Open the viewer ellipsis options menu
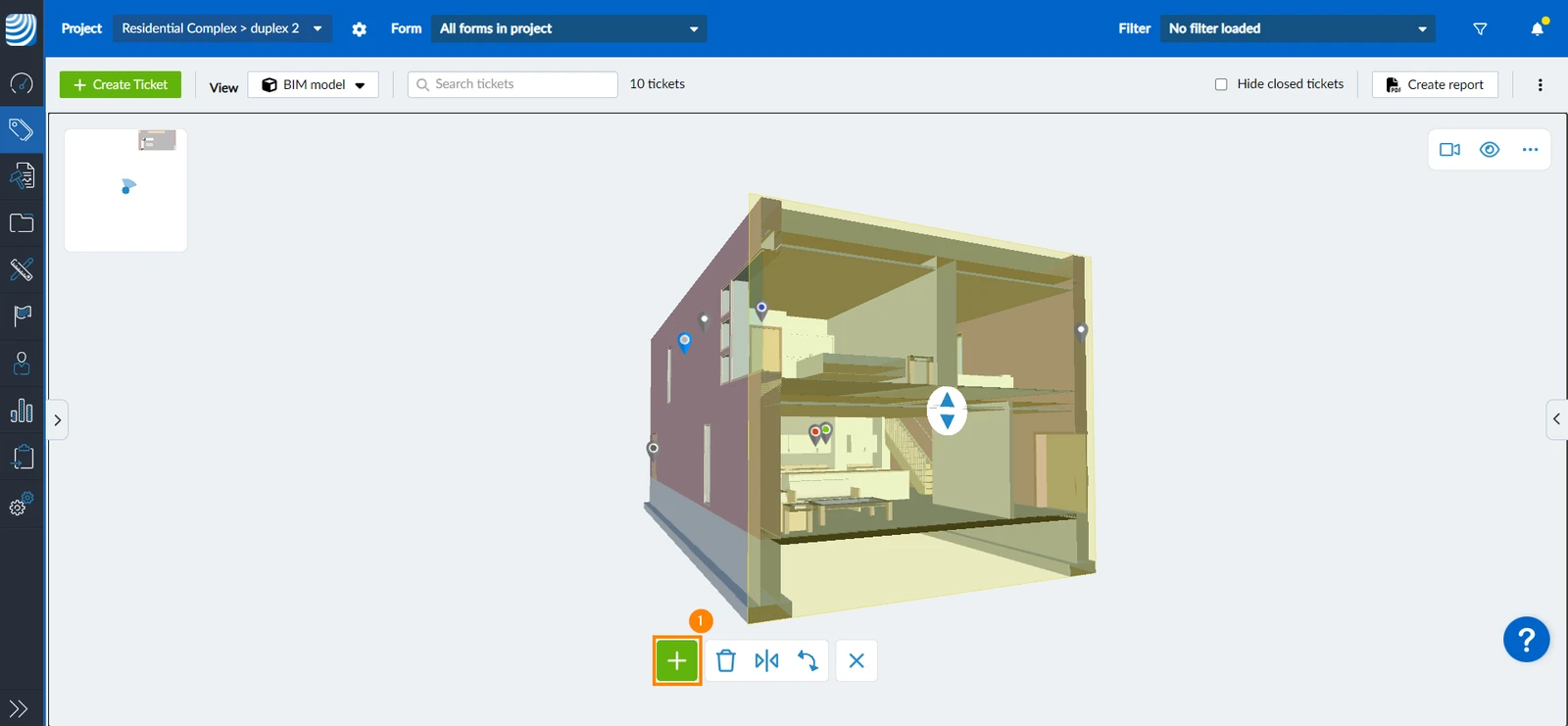 click(1530, 150)
